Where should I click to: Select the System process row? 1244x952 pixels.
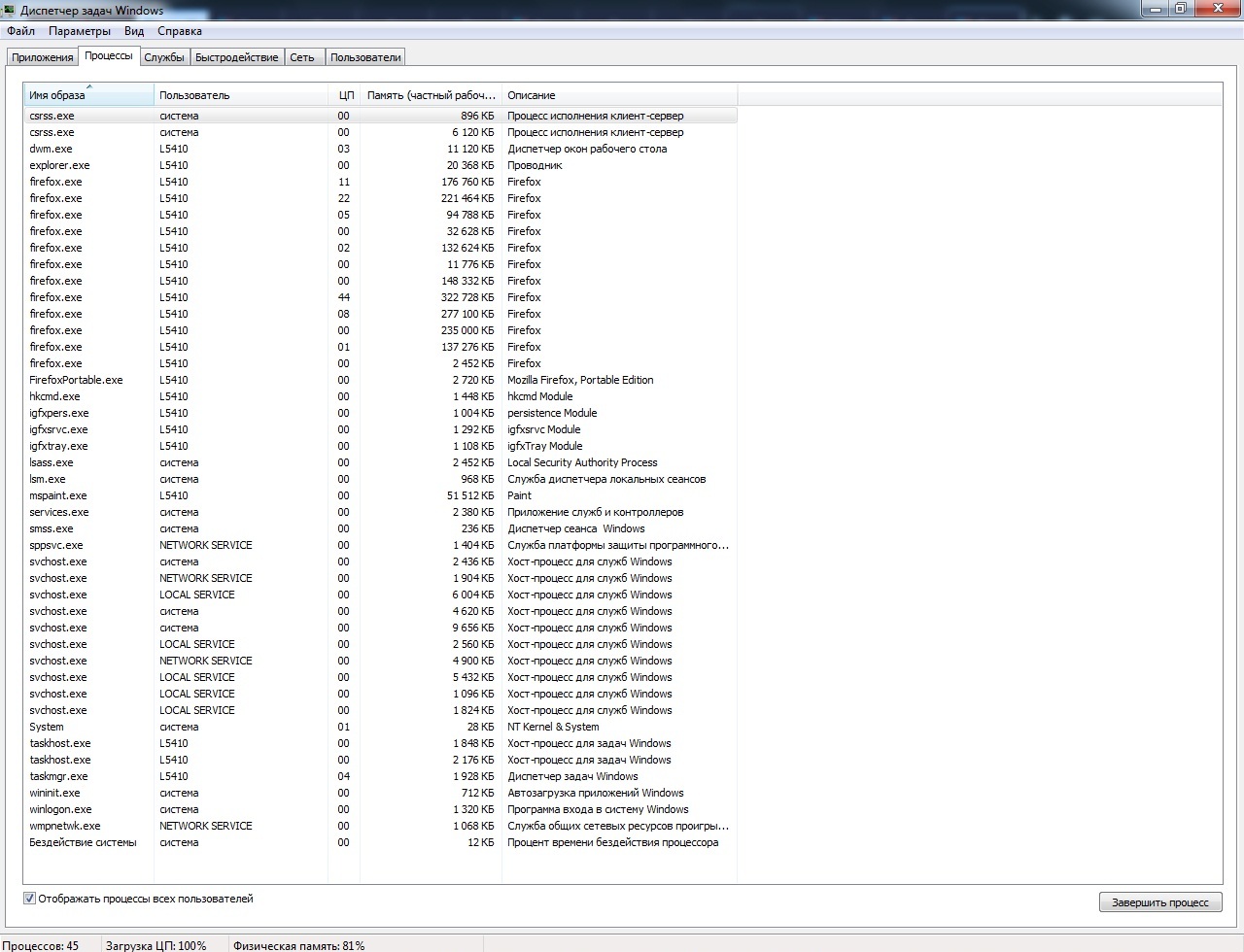(380, 727)
